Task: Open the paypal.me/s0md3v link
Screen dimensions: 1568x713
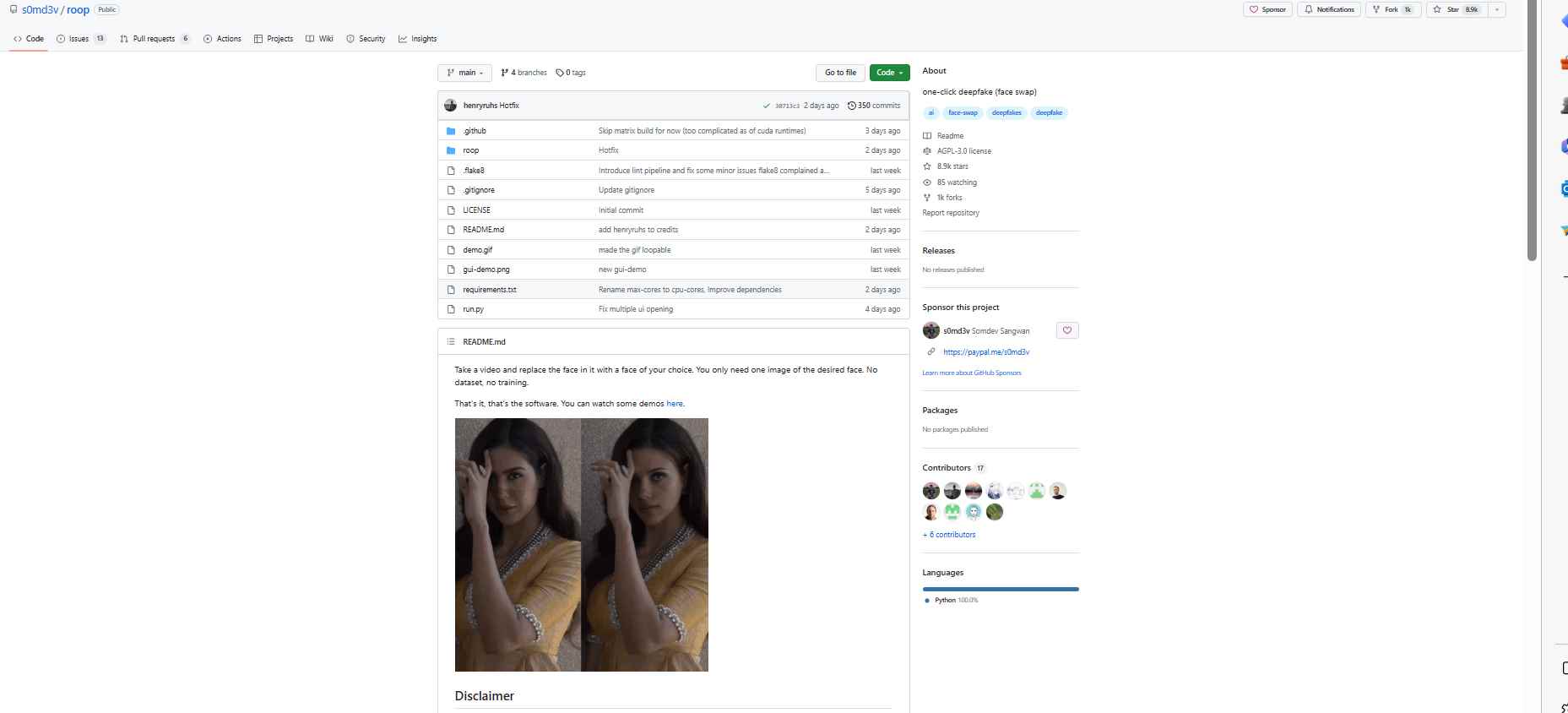Action: pyautogui.click(x=986, y=352)
